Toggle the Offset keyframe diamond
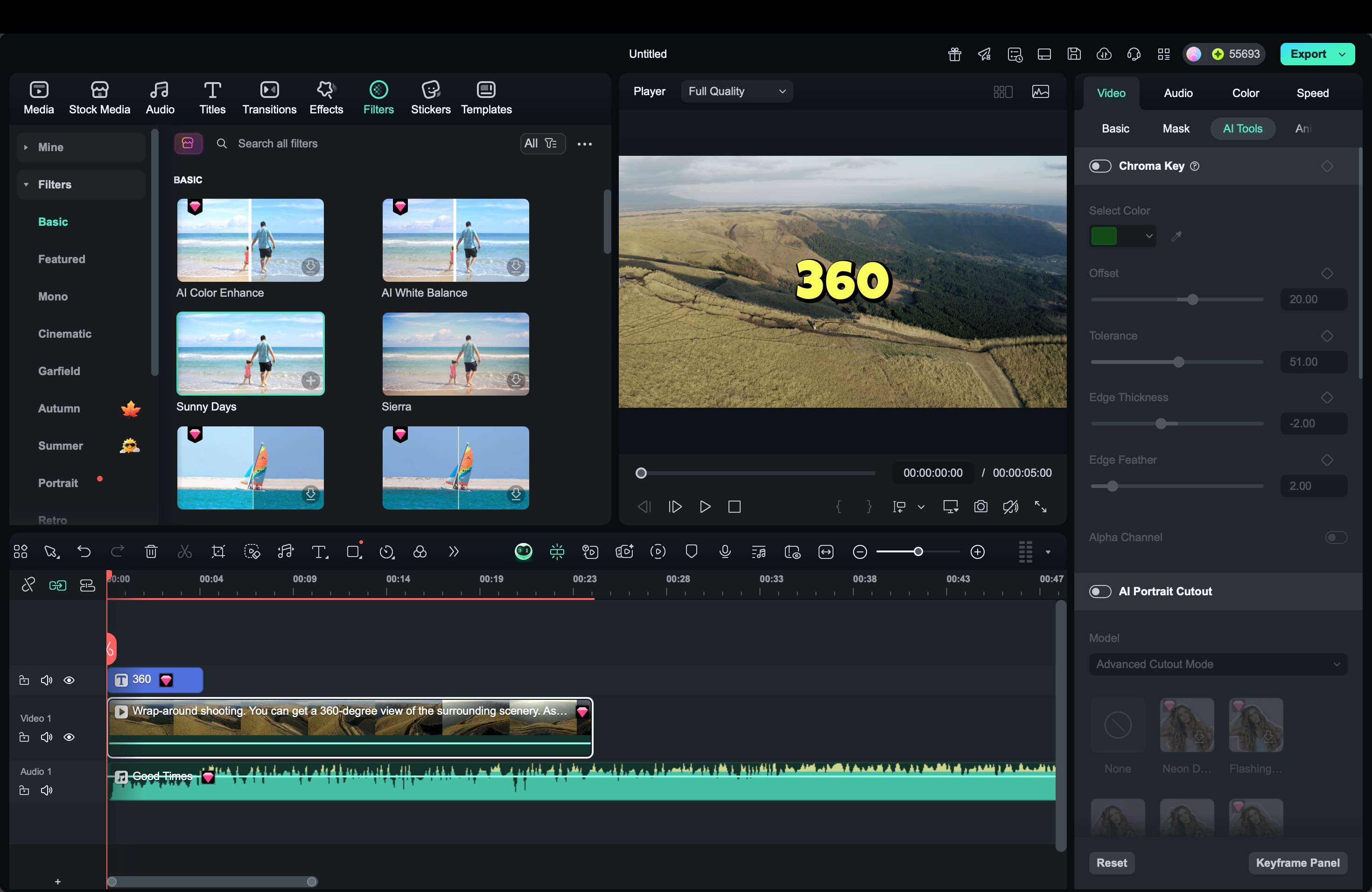The image size is (1372, 892). tap(1327, 273)
